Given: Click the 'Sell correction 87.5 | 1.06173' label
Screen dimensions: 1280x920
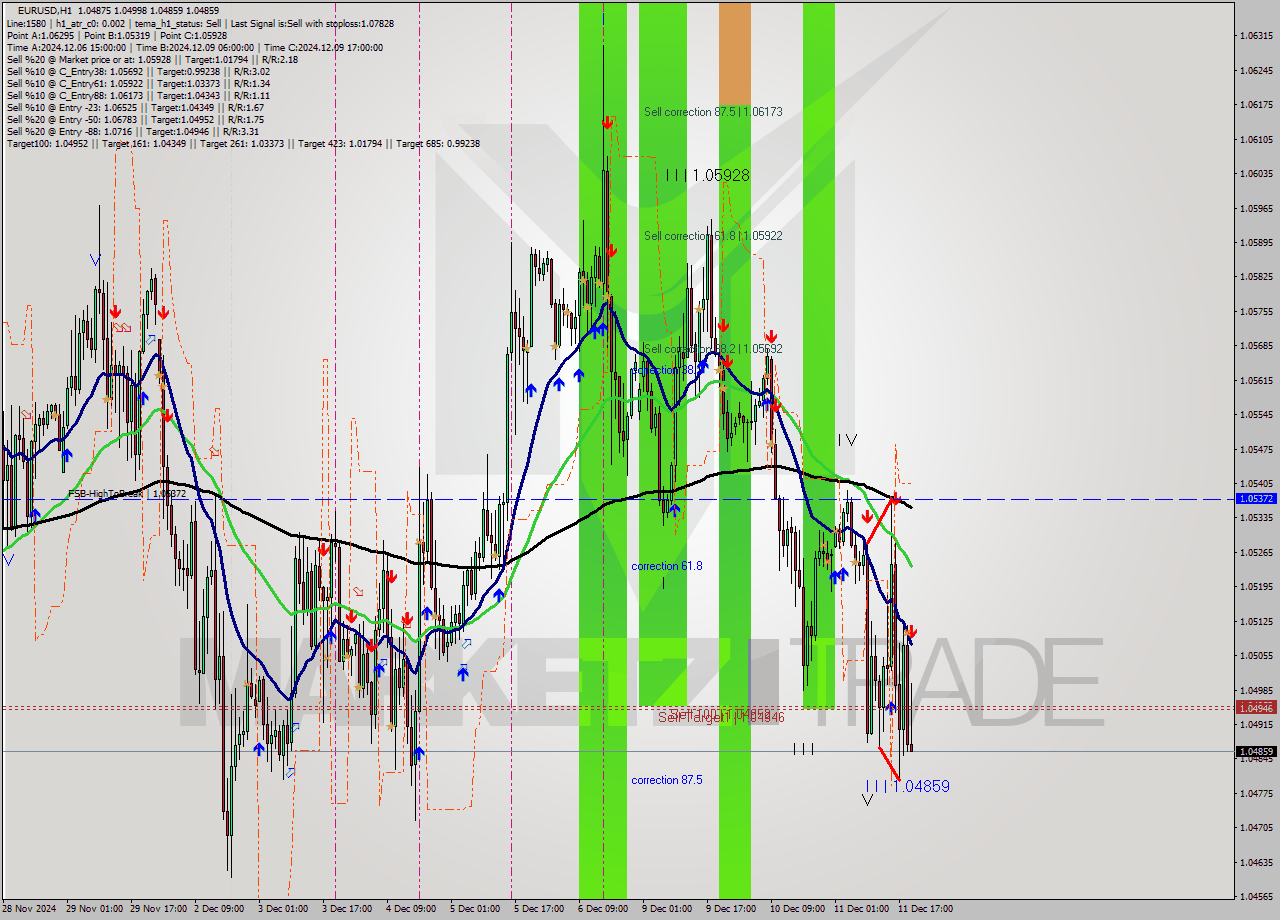Looking at the screenshot, I should point(713,112).
